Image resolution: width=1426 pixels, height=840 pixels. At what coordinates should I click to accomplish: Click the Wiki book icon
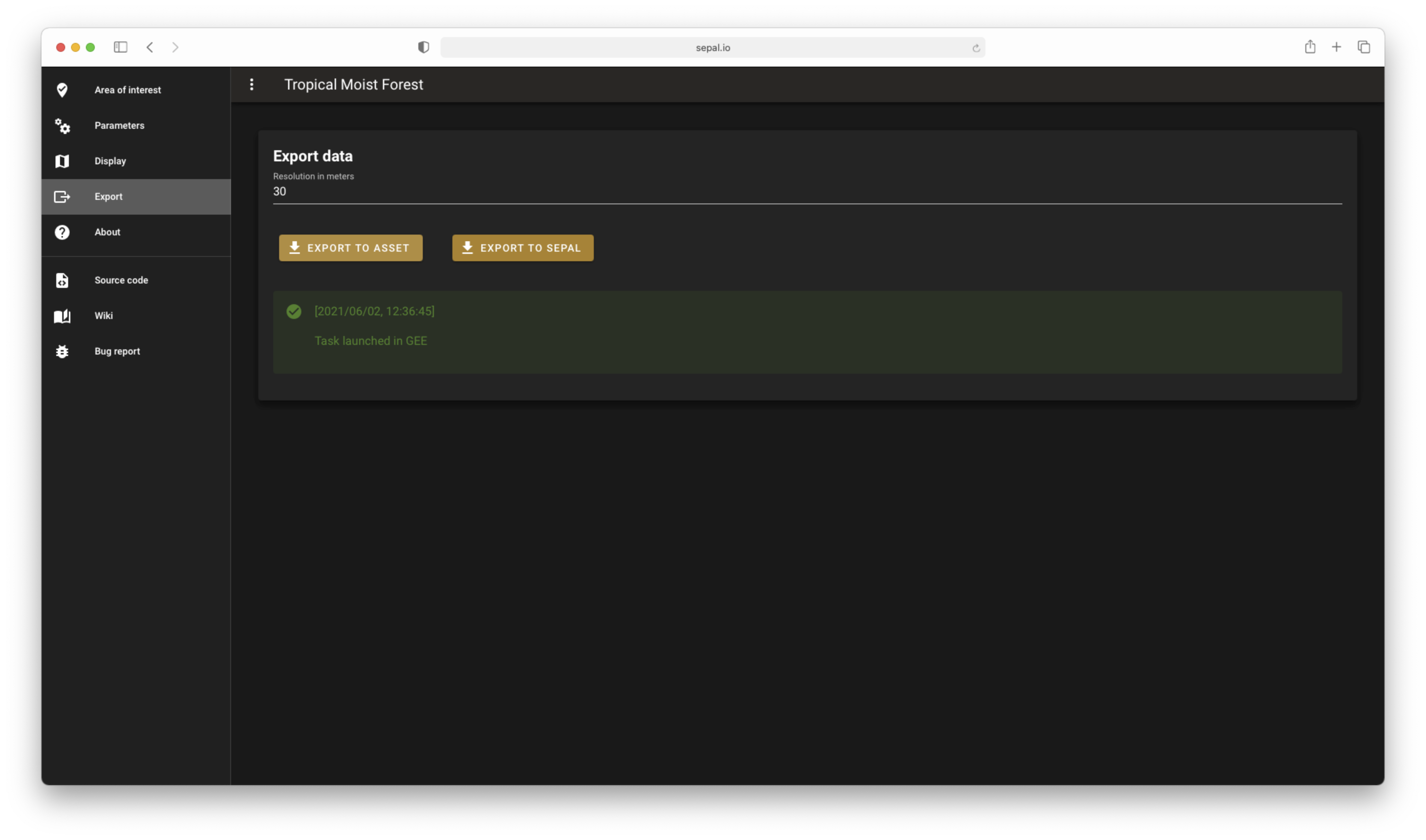click(62, 316)
